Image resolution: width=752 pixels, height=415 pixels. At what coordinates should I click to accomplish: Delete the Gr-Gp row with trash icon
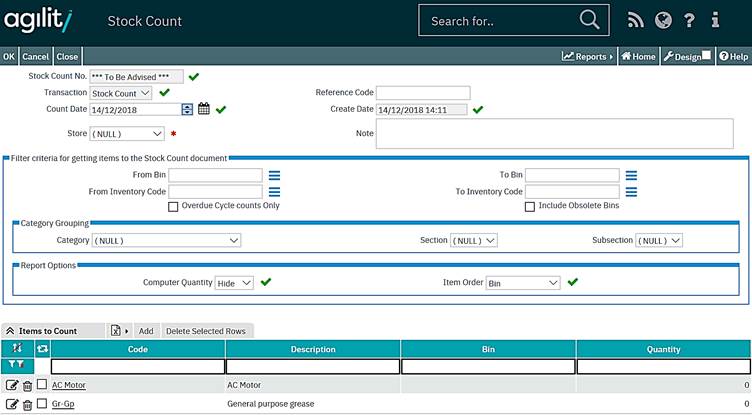(27, 404)
